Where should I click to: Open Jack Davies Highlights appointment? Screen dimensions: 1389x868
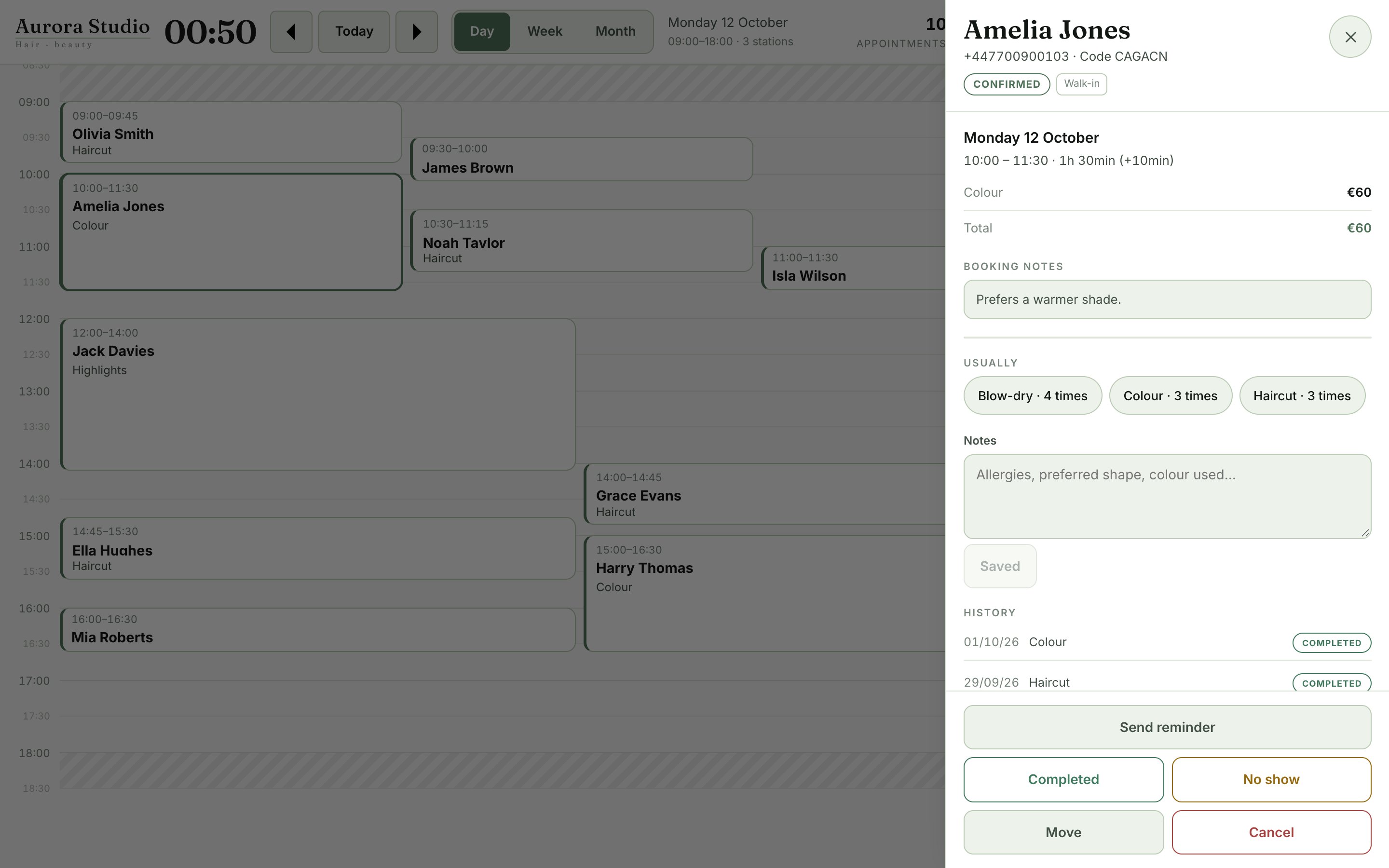pyautogui.click(x=317, y=394)
